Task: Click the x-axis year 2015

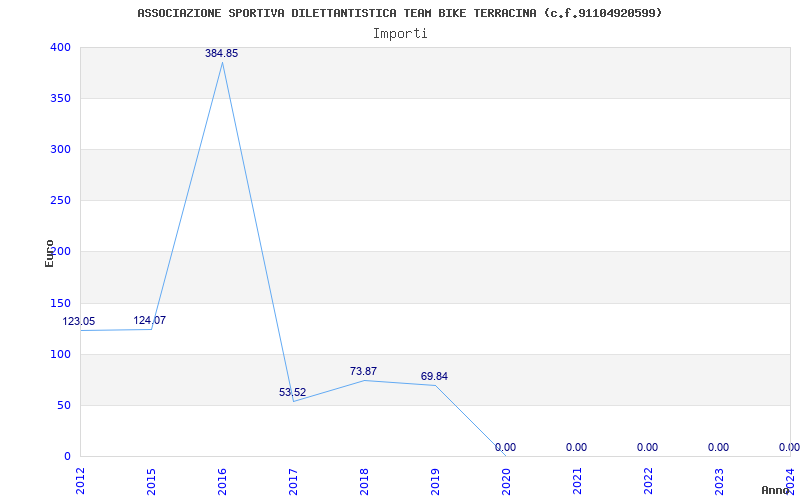Action: click(x=151, y=482)
